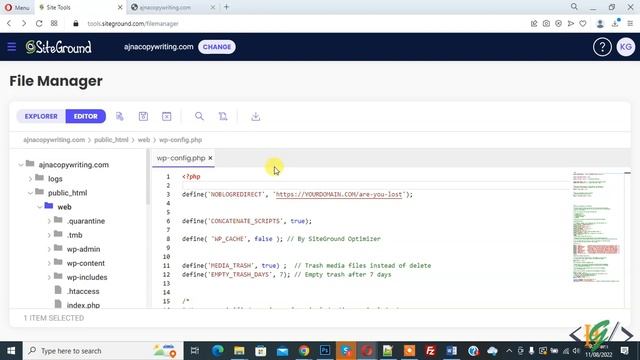
Task: Collapse the web folder
Action: 40,207
